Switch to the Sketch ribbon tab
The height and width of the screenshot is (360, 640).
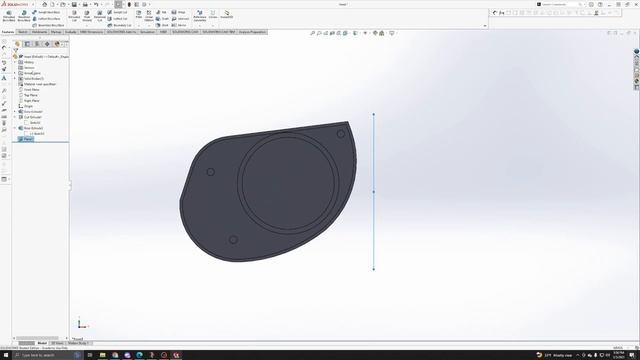(x=23, y=32)
